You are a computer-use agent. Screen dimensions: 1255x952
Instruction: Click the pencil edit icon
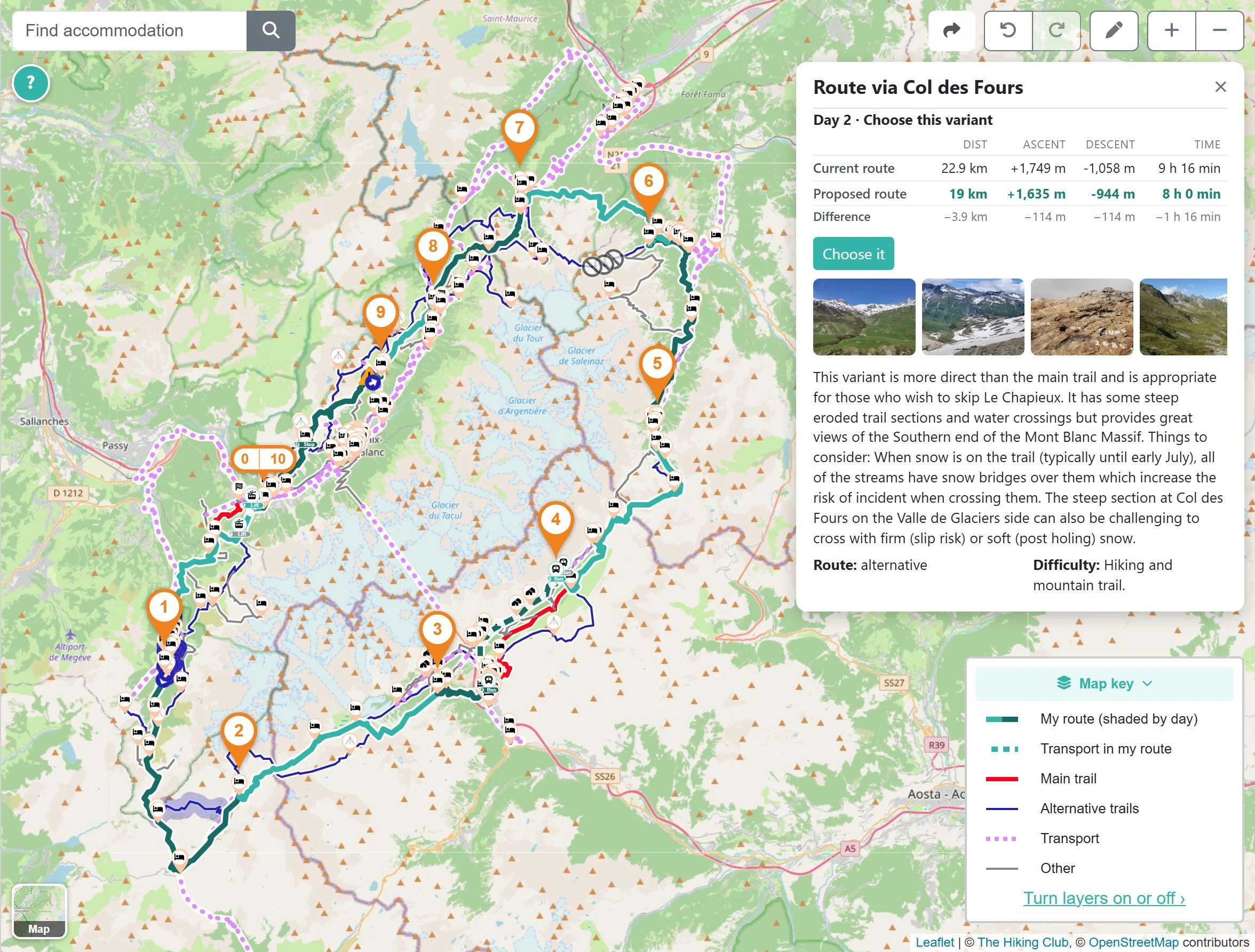[1114, 30]
